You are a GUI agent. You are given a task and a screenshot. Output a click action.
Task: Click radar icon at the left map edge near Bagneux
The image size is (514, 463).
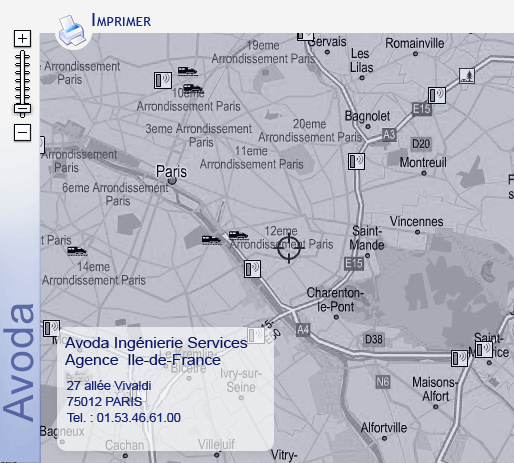click(52, 328)
